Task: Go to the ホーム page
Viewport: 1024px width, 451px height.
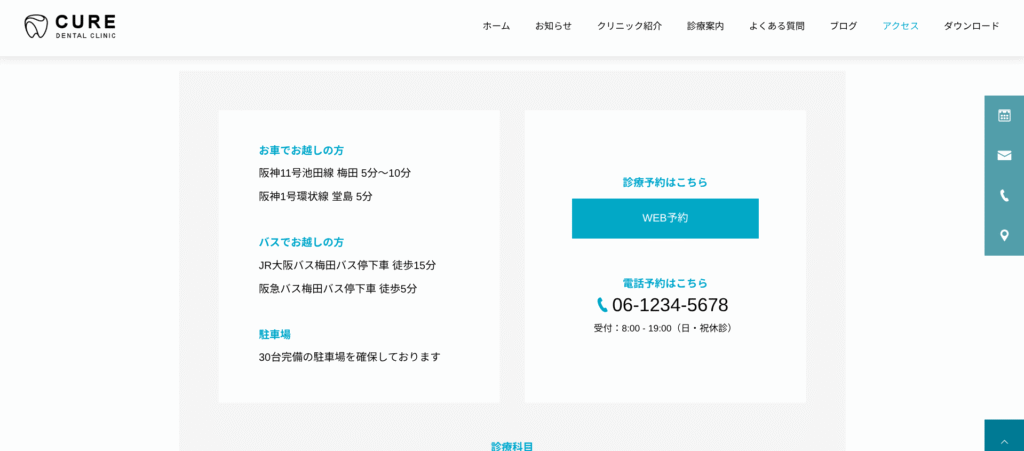Action: (496, 26)
